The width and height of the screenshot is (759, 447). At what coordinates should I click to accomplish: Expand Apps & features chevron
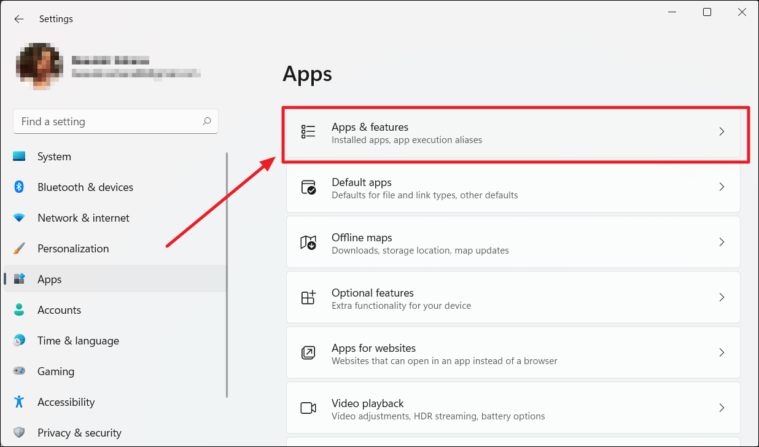pos(721,132)
